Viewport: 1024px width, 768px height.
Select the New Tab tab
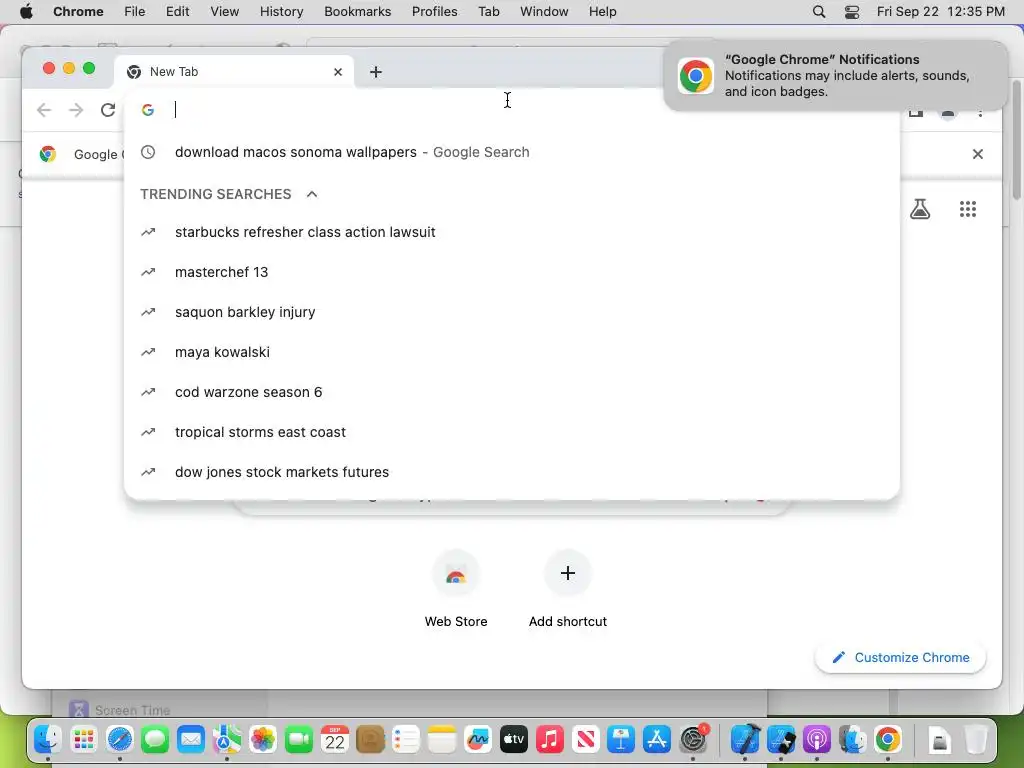[x=234, y=72]
